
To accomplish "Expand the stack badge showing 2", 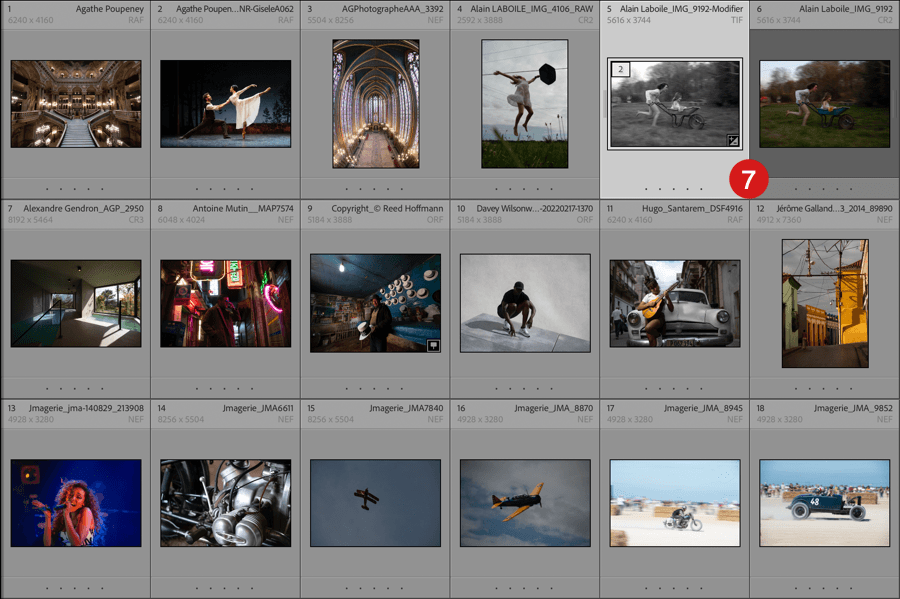I will pos(620,69).
